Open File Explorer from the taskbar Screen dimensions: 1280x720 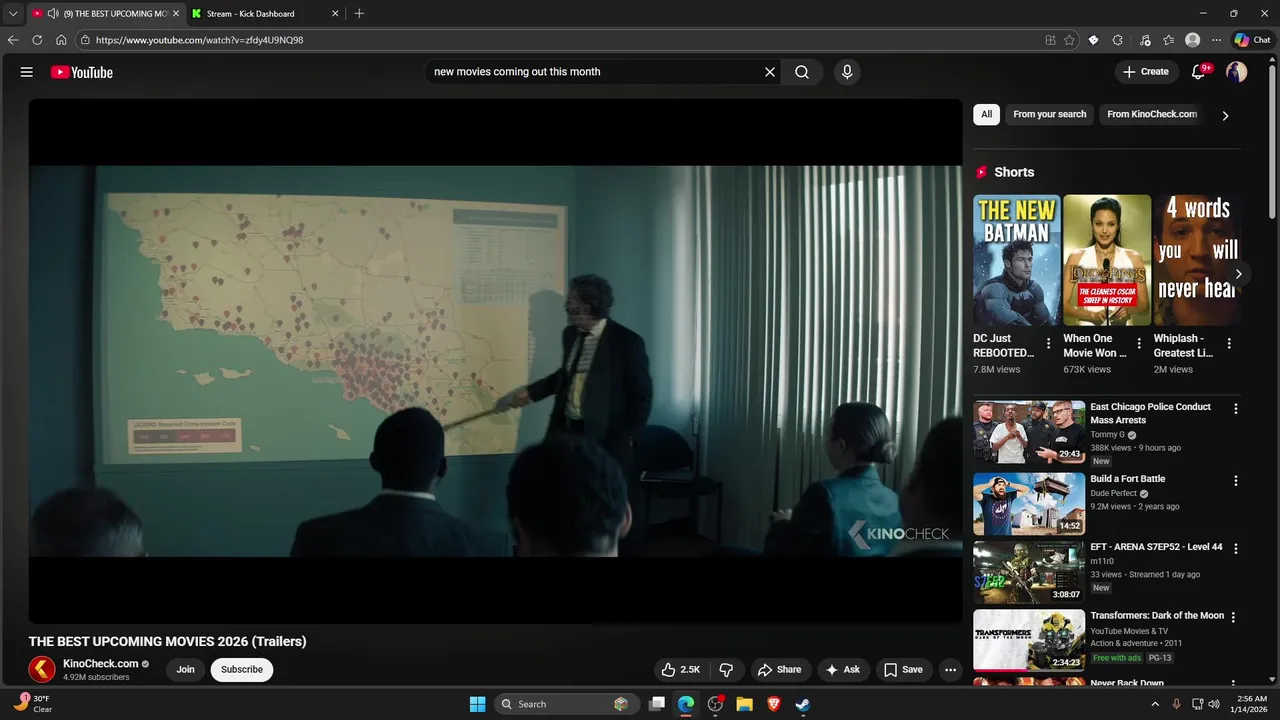[744, 704]
